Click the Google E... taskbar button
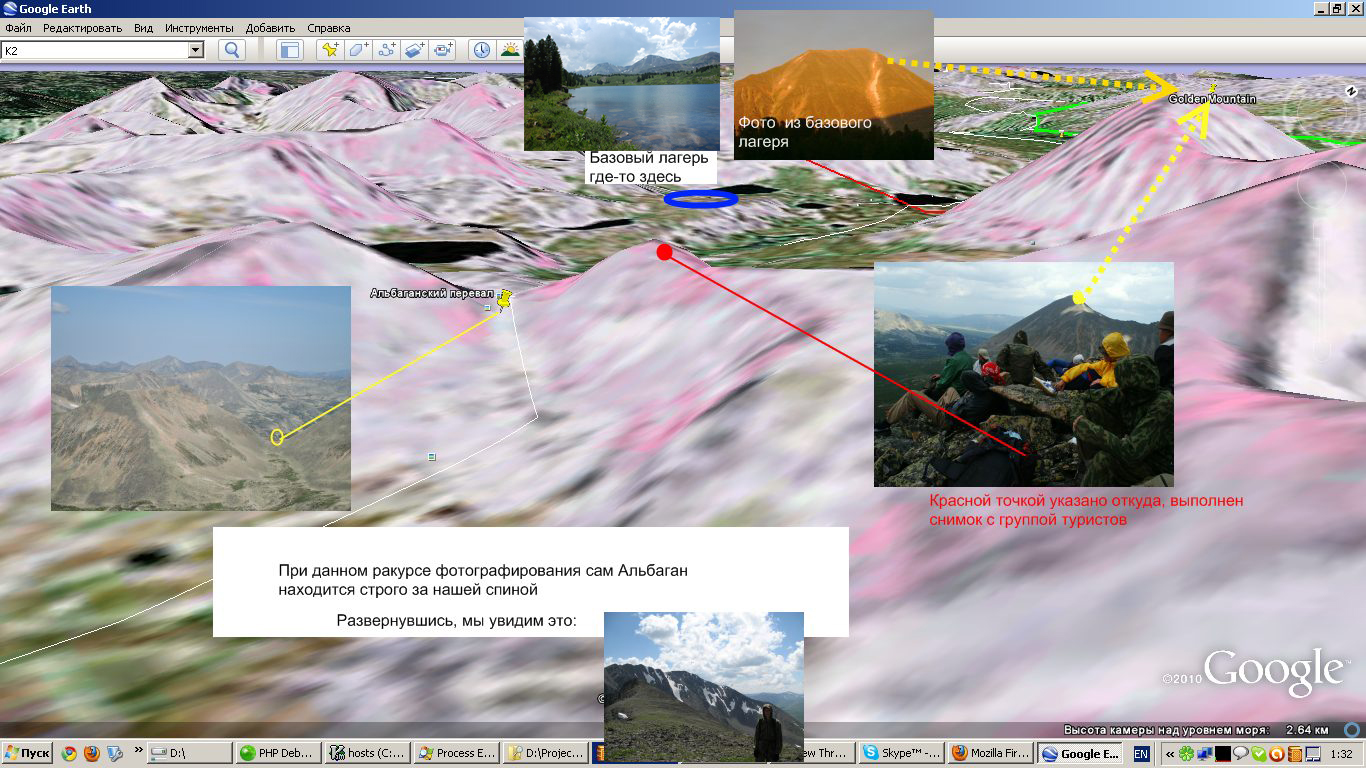Image resolution: width=1366 pixels, height=768 pixels. tap(1080, 754)
